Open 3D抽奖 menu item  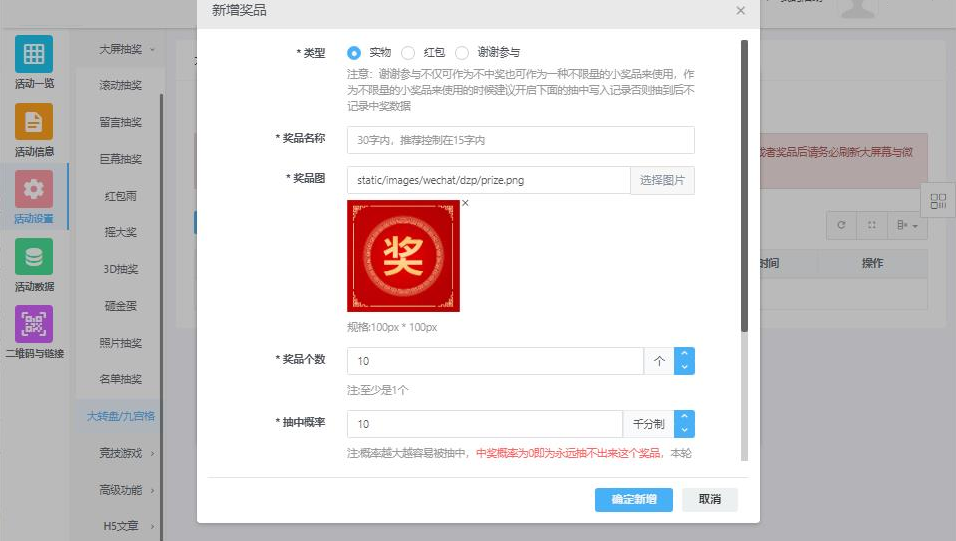coord(120,269)
